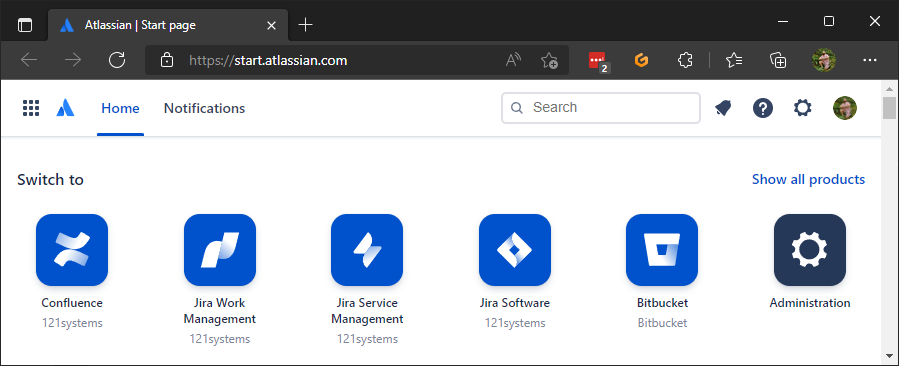This screenshot has width=899, height=366.
Task: Open the Administration gear tile
Action: (810, 250)
